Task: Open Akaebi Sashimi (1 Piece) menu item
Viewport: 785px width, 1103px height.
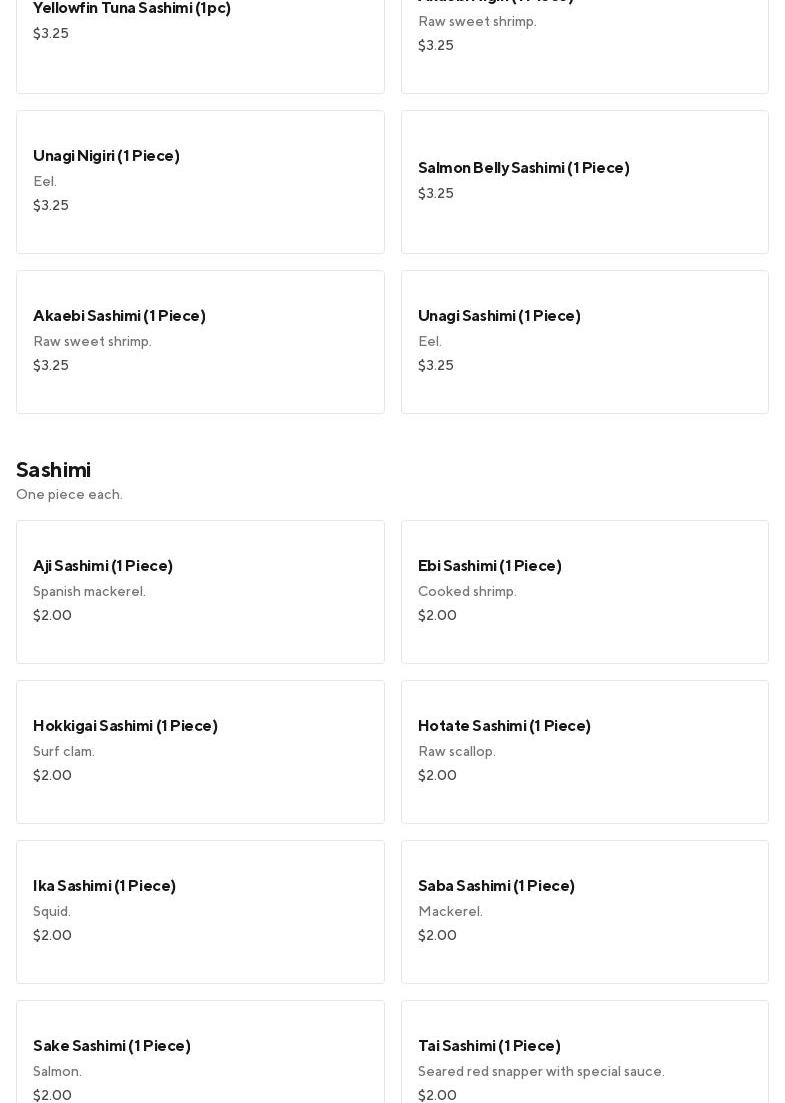Action: click(200, 341)
